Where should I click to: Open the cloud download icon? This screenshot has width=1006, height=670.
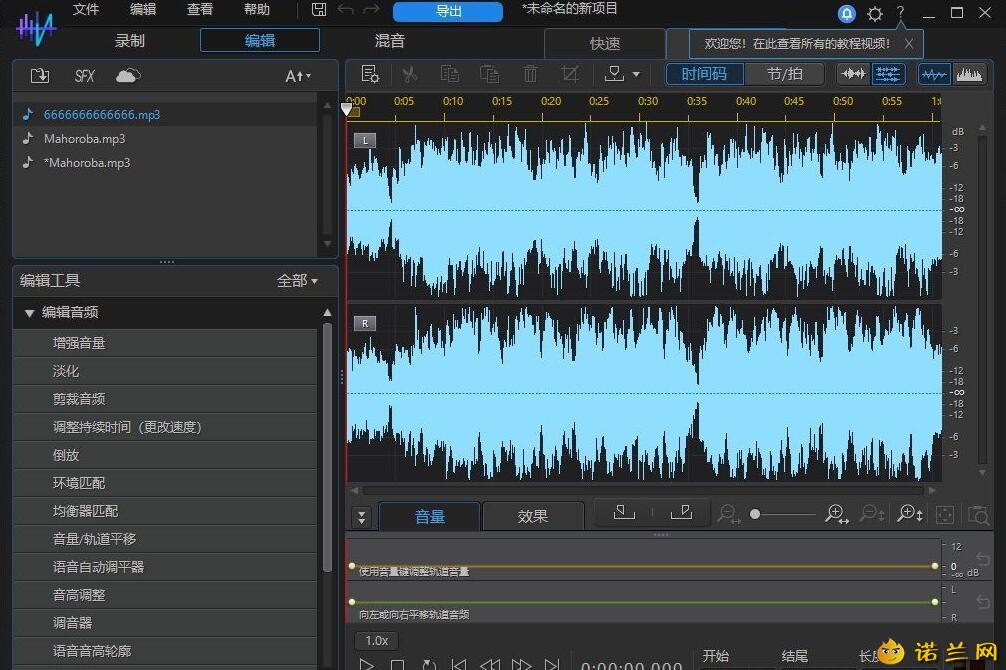click(128, 76)
